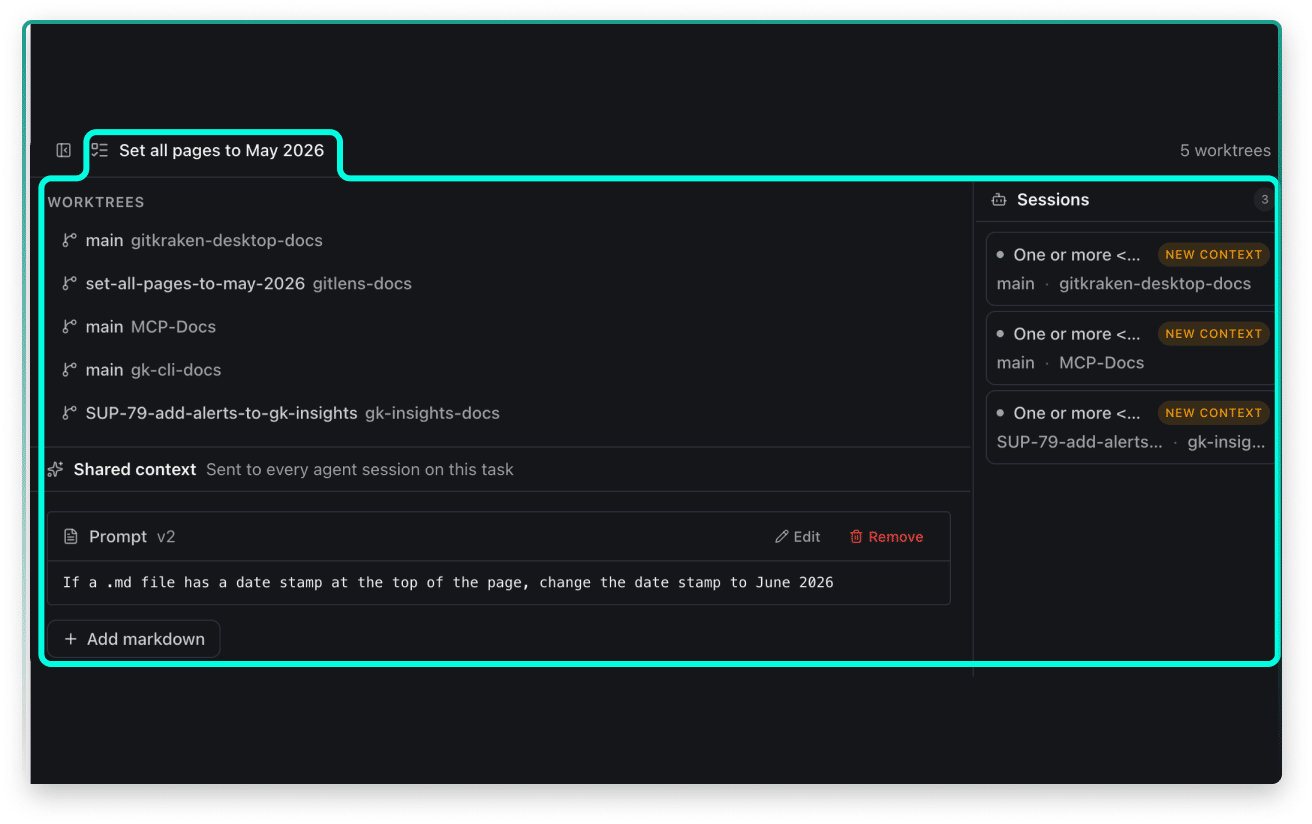The width and height of the screenshot is (1312, 824).
Task: Toggle the sidebar panel icon
Action: pyautogui.click(x=64, y=151)
